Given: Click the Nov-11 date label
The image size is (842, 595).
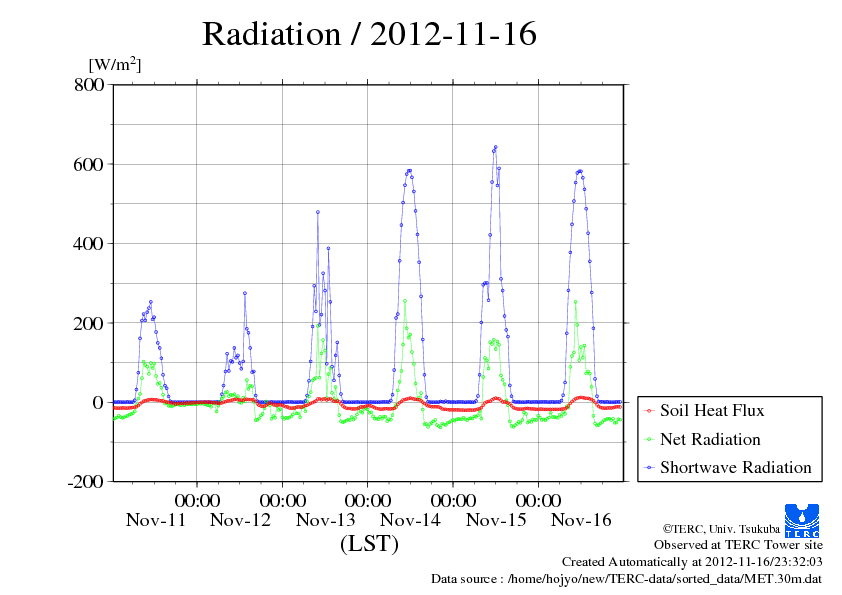Looking at the screenshot, I should pos(156,520).
